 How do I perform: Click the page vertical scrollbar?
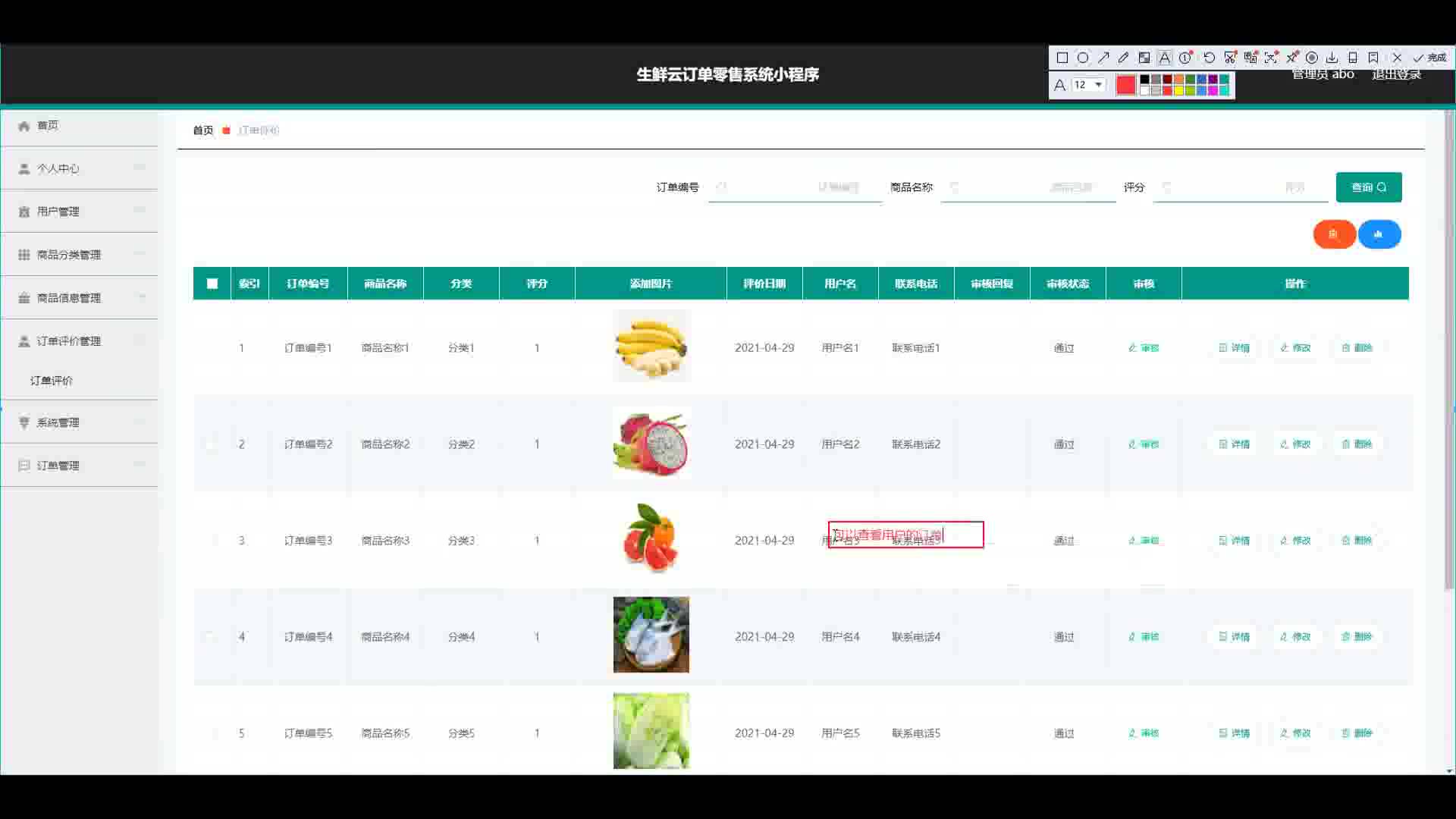[1449, 350]
